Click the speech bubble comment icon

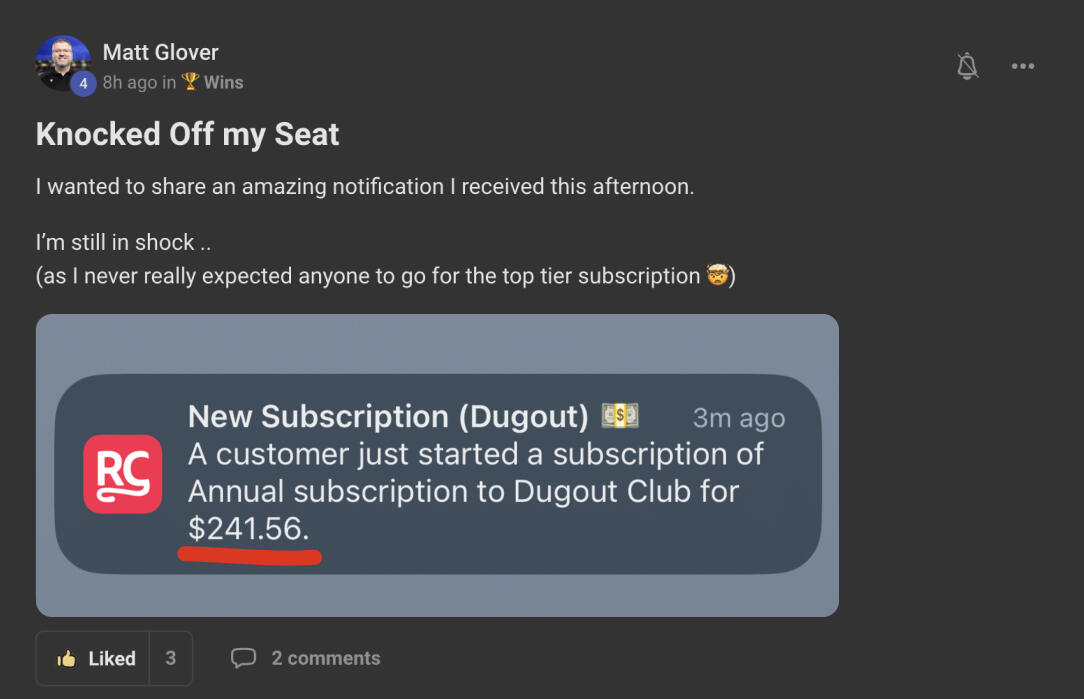[x=243, y=658]
